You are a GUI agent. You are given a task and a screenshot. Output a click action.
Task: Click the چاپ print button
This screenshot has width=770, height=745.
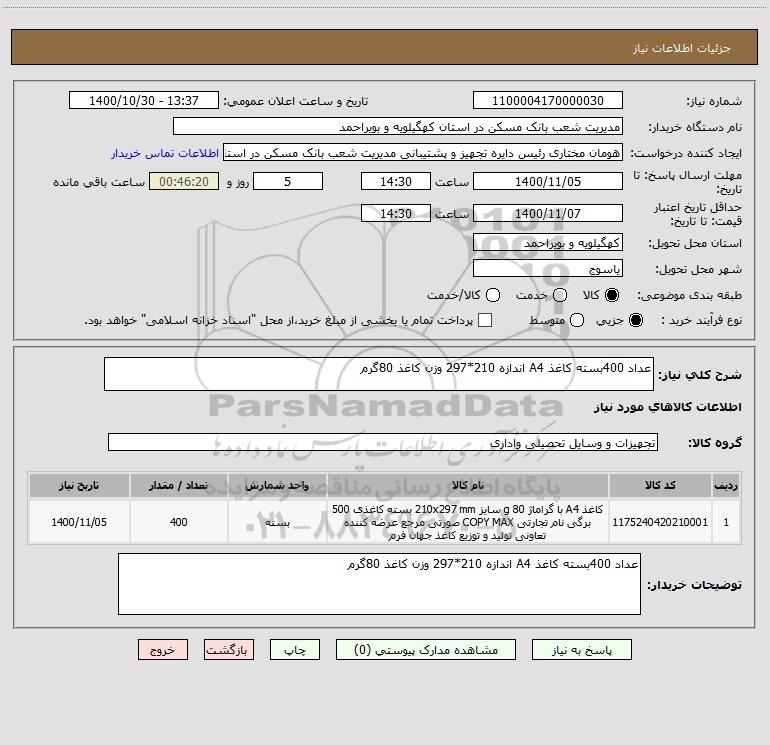coord(295,650)
